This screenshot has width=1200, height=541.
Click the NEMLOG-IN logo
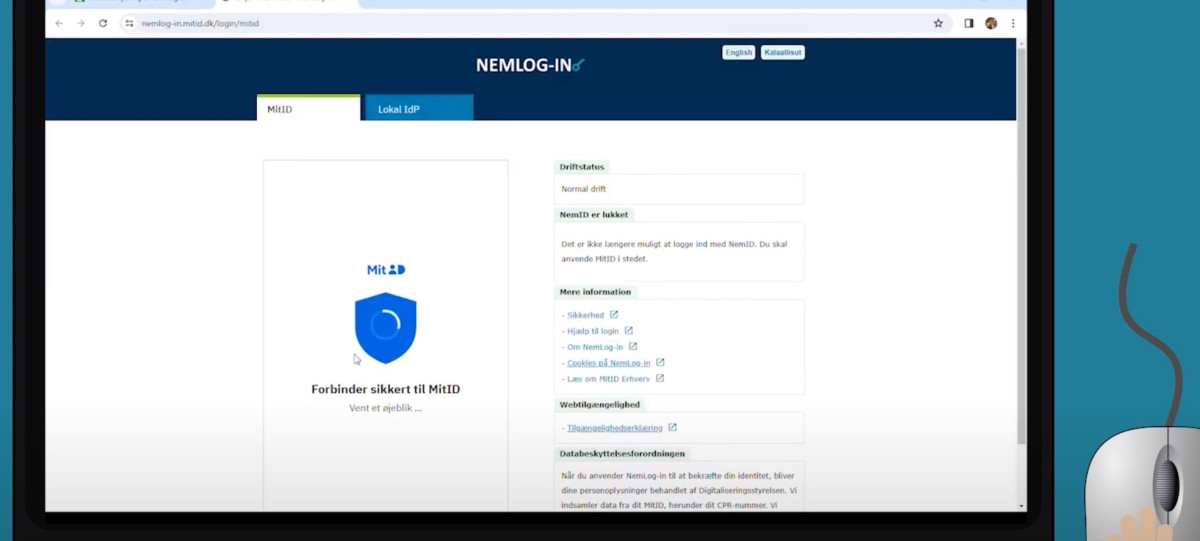tap(530, 66)
